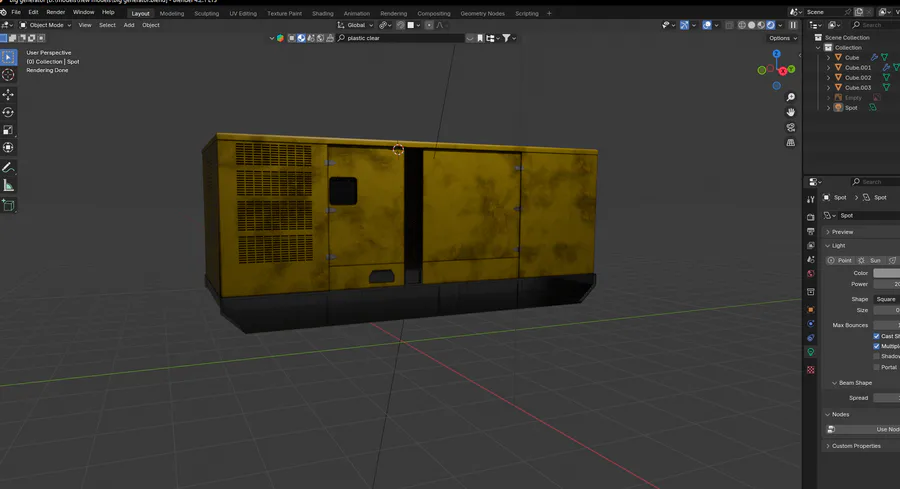The width and height of the screenshot is (900, 489).
Task: Select the Select Box tool
Action: click(8, 57)
